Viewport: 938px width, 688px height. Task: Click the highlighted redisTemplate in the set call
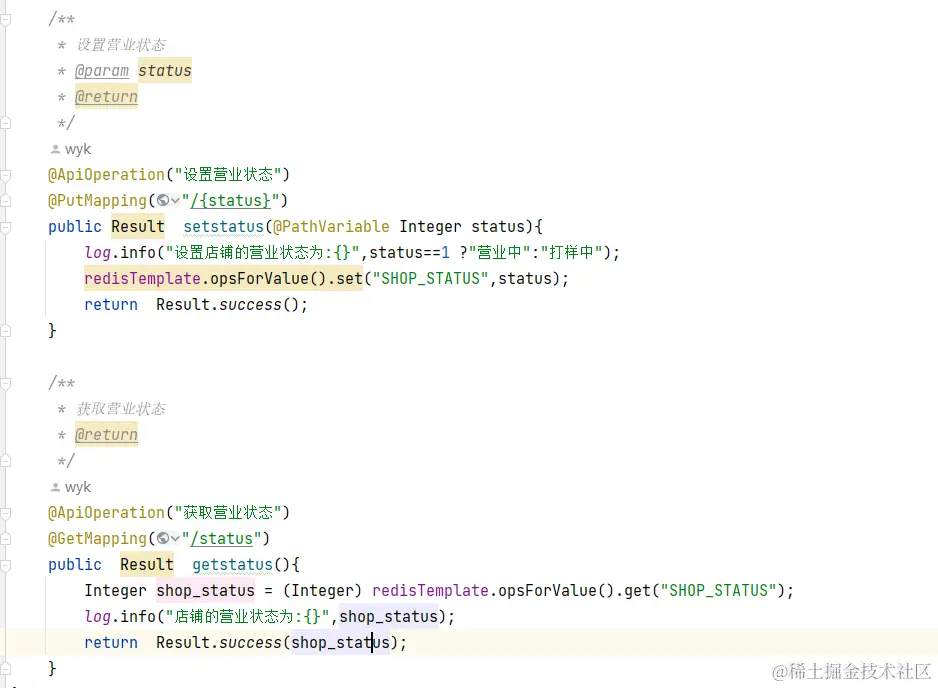pyautogui.click(x=142, y=279)
